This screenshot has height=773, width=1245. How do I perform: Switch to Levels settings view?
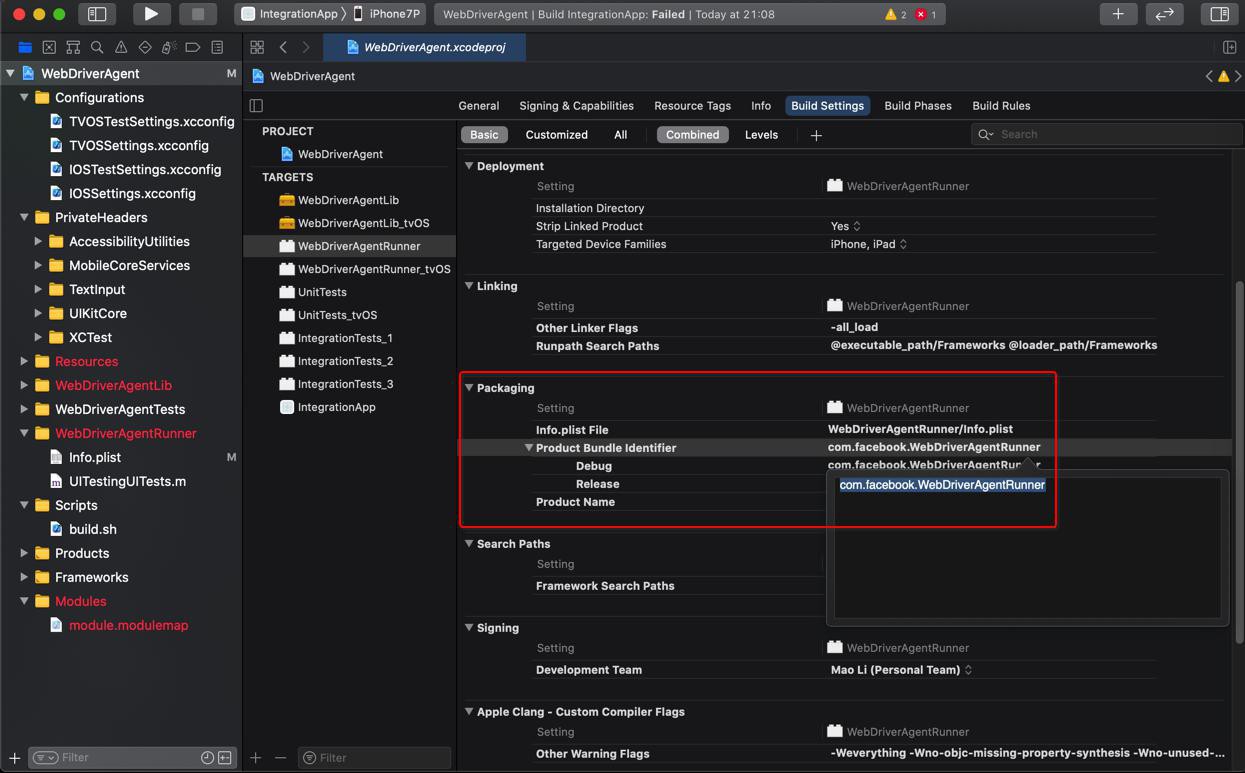pyautogui.click(x=761, y=135)
